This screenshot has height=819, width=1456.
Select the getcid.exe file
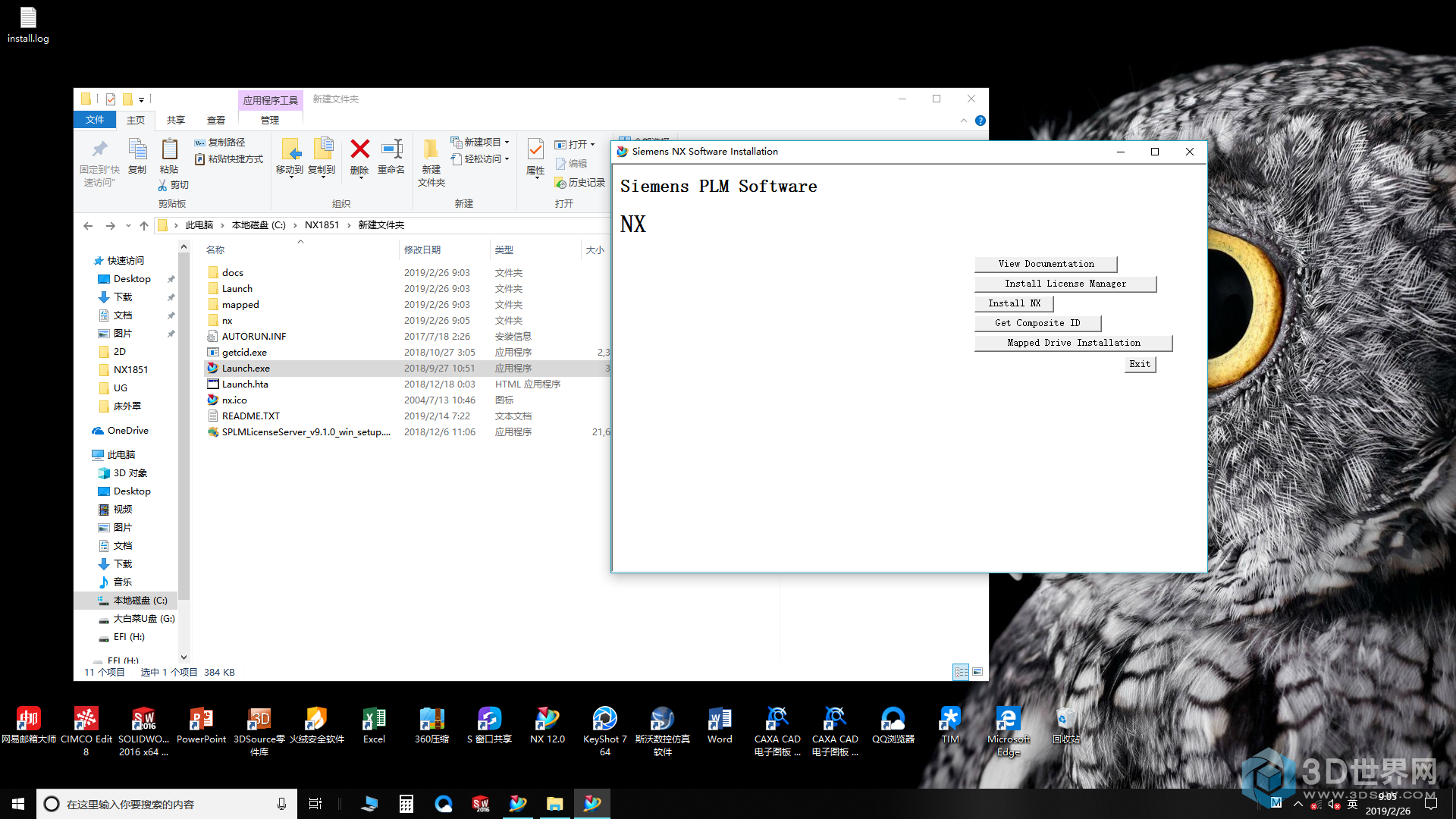pos(244,353)
